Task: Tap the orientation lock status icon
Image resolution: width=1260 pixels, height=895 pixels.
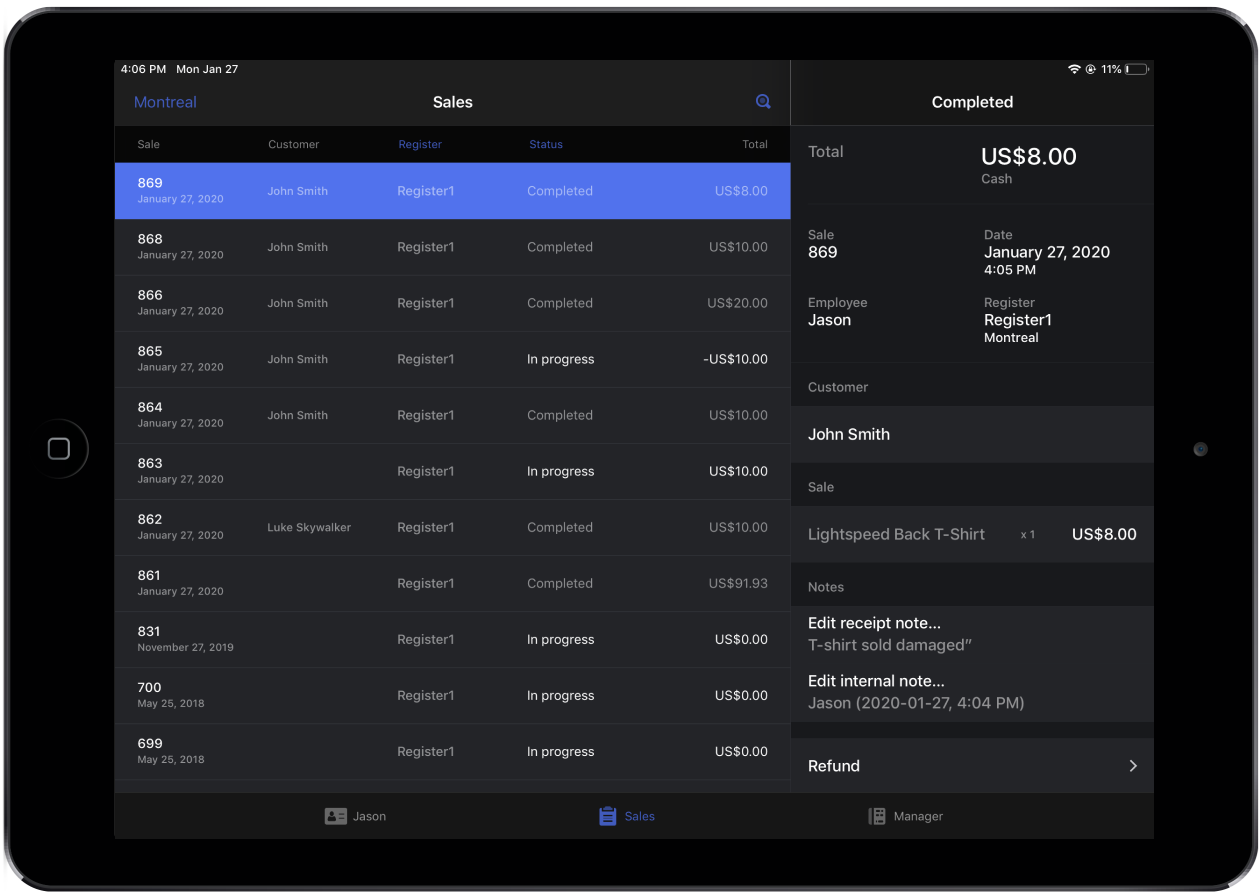Action: coord(1090,70)
